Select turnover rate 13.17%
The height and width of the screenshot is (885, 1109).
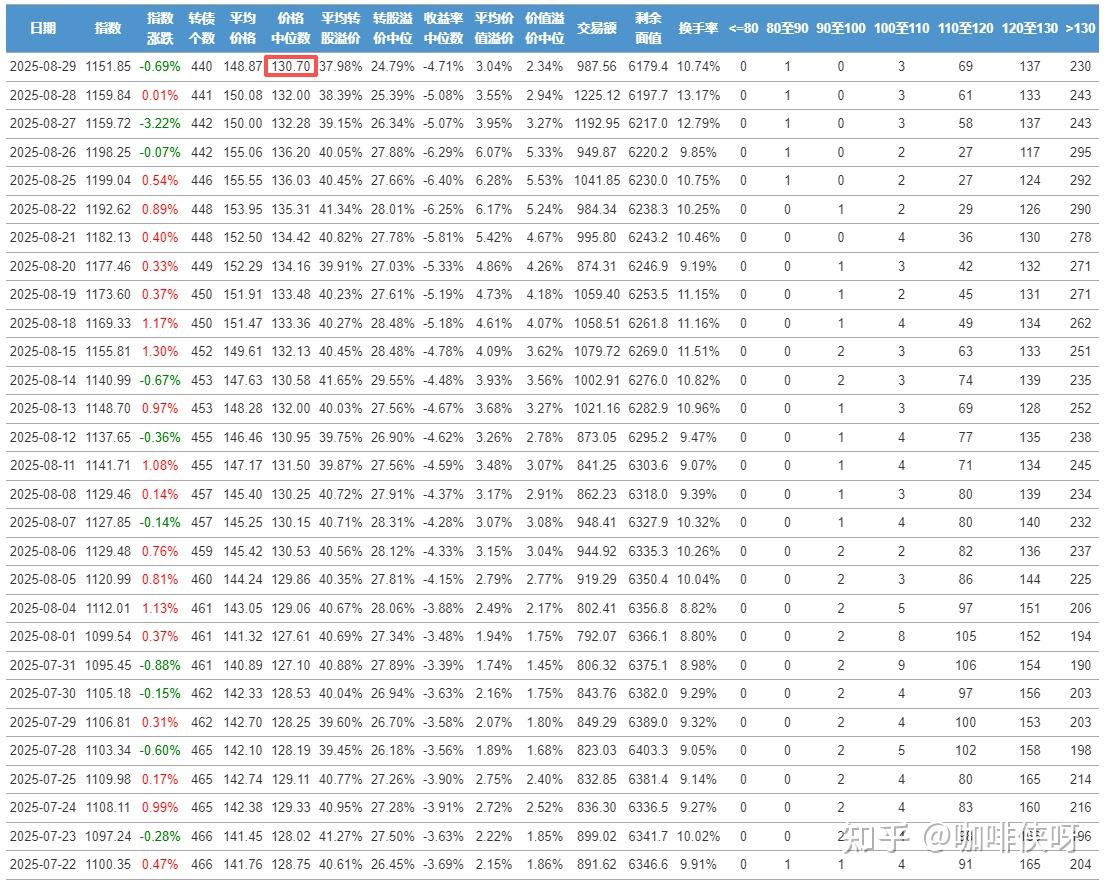pos(698,95)
